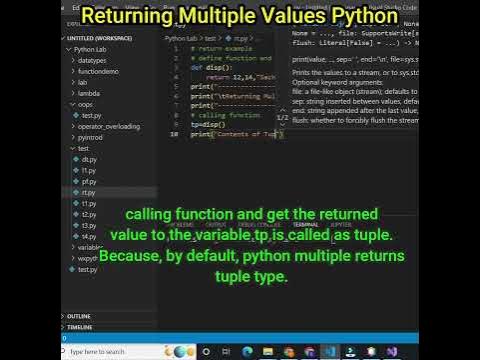Open t4.py using its file icon
Image resolution: width=480 pixels, height=360 pixels.
pos(76,236)
